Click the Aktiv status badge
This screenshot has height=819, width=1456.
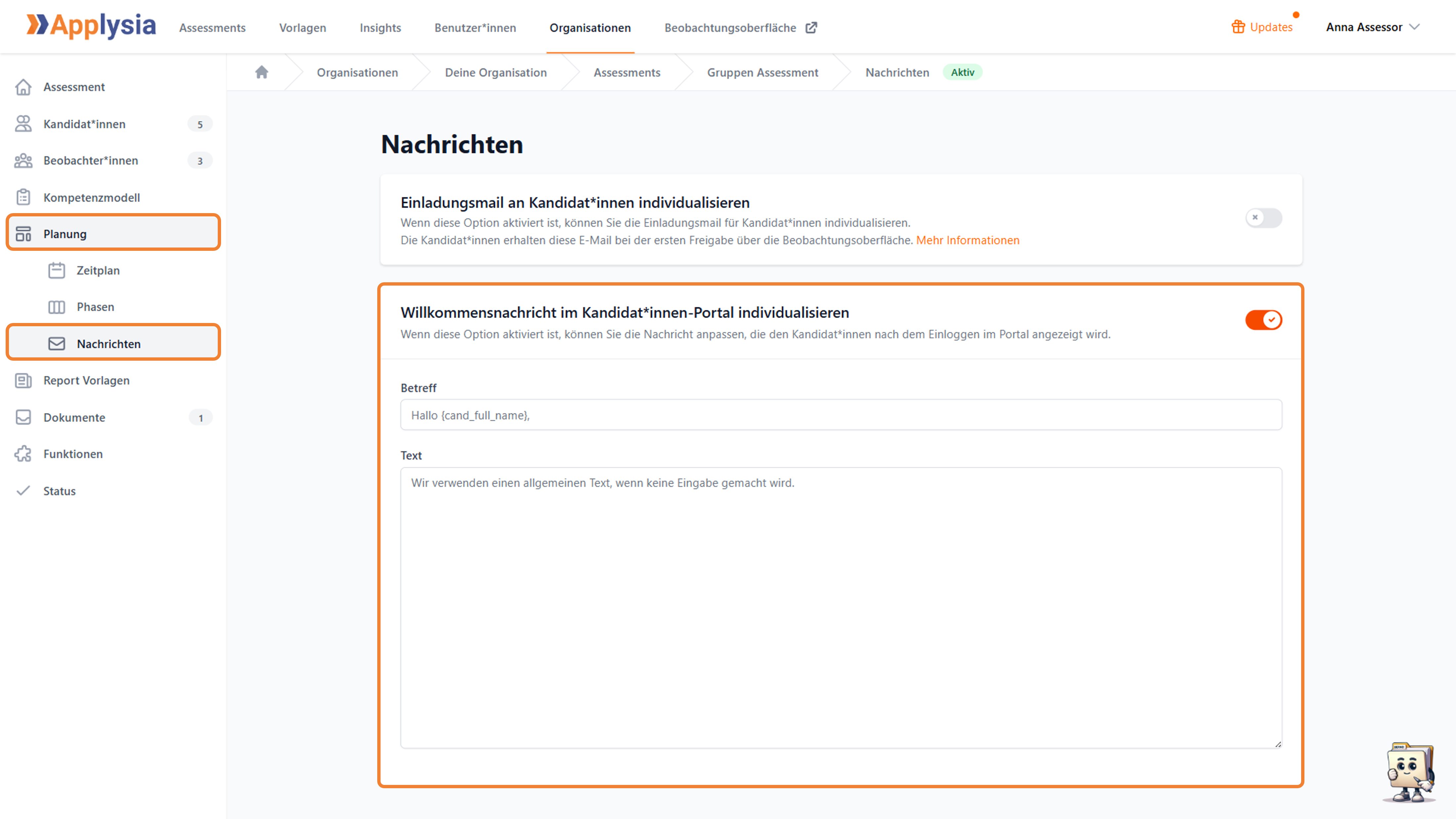963,72
